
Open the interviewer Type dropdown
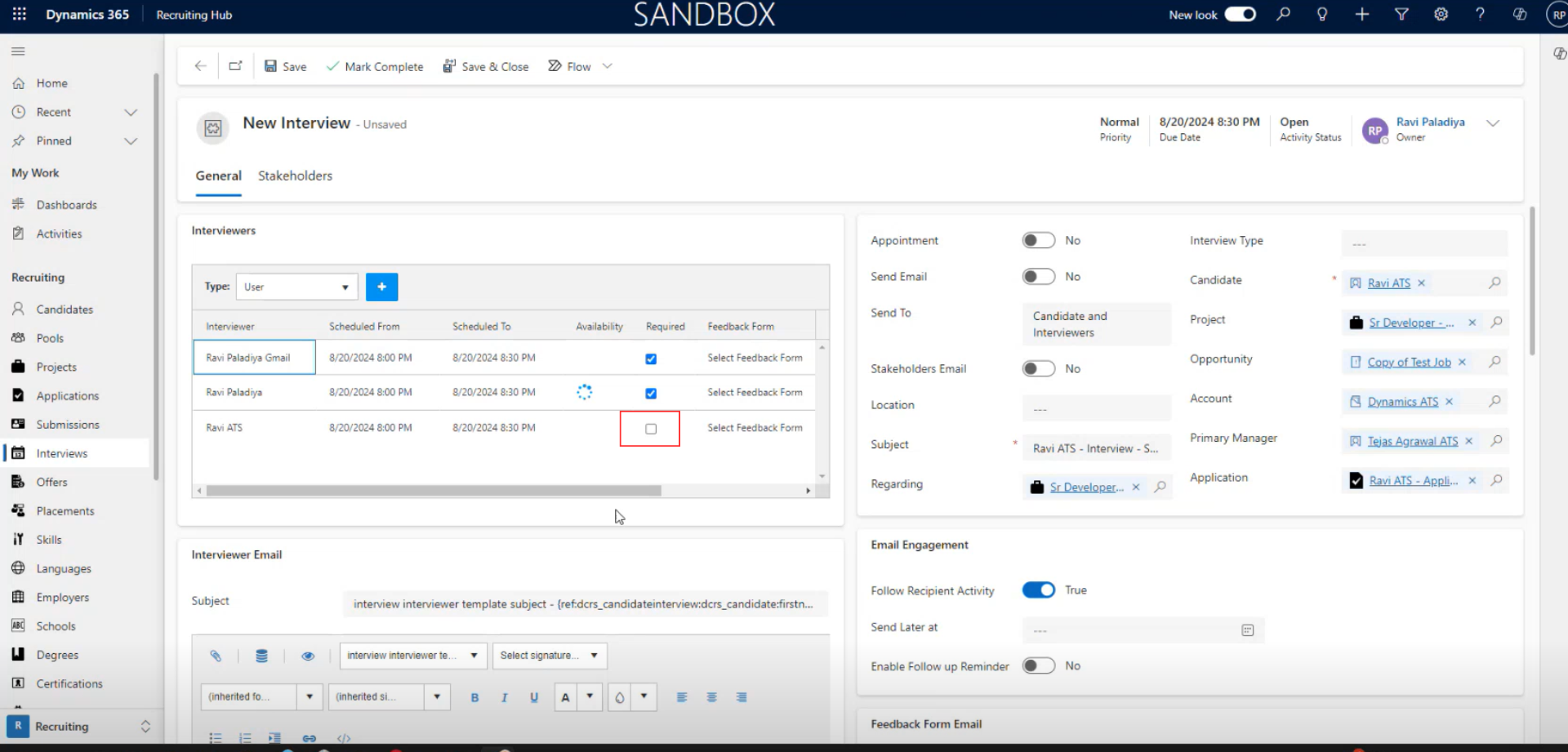coord(296,287)
